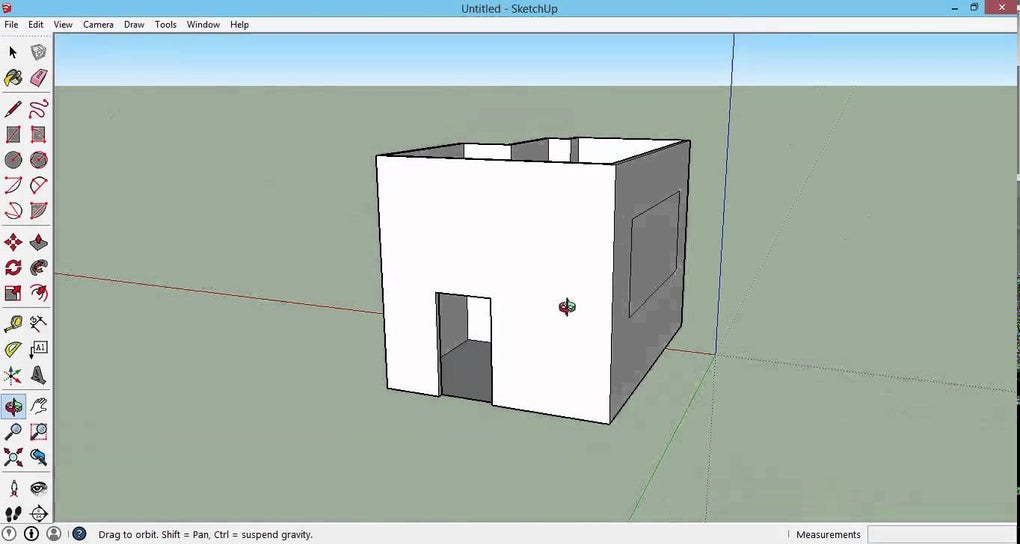Select the Pan hand tool
The width and height of the screenshot is (1020, 544).
point(38,407)
